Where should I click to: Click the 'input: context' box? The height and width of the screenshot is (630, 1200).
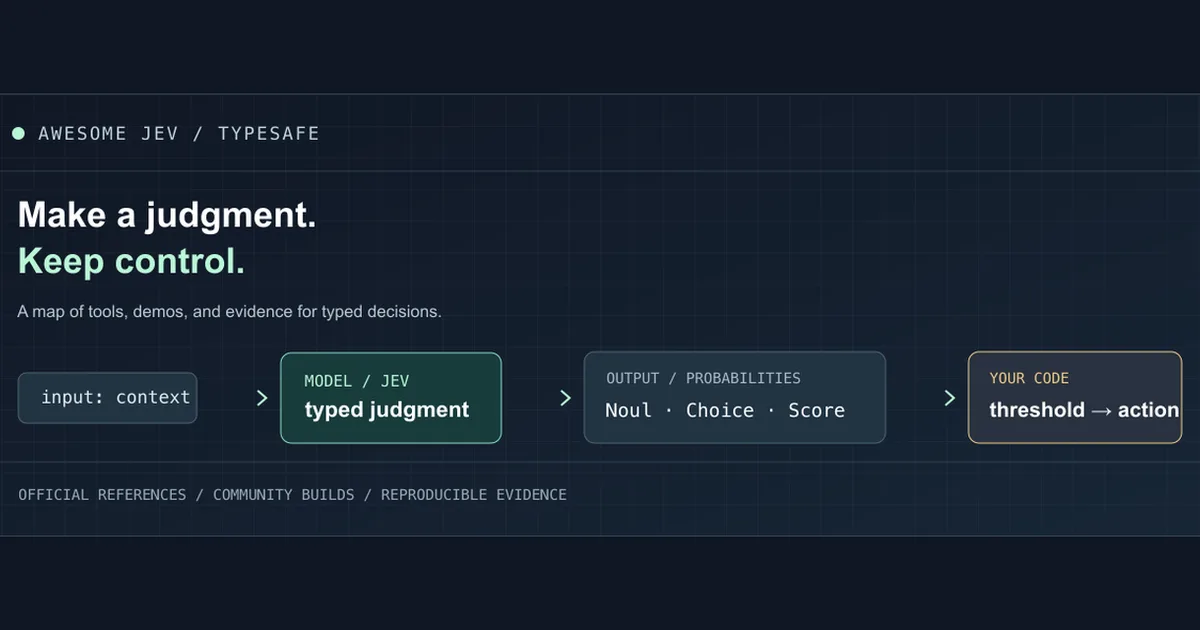tap(108, 398)
